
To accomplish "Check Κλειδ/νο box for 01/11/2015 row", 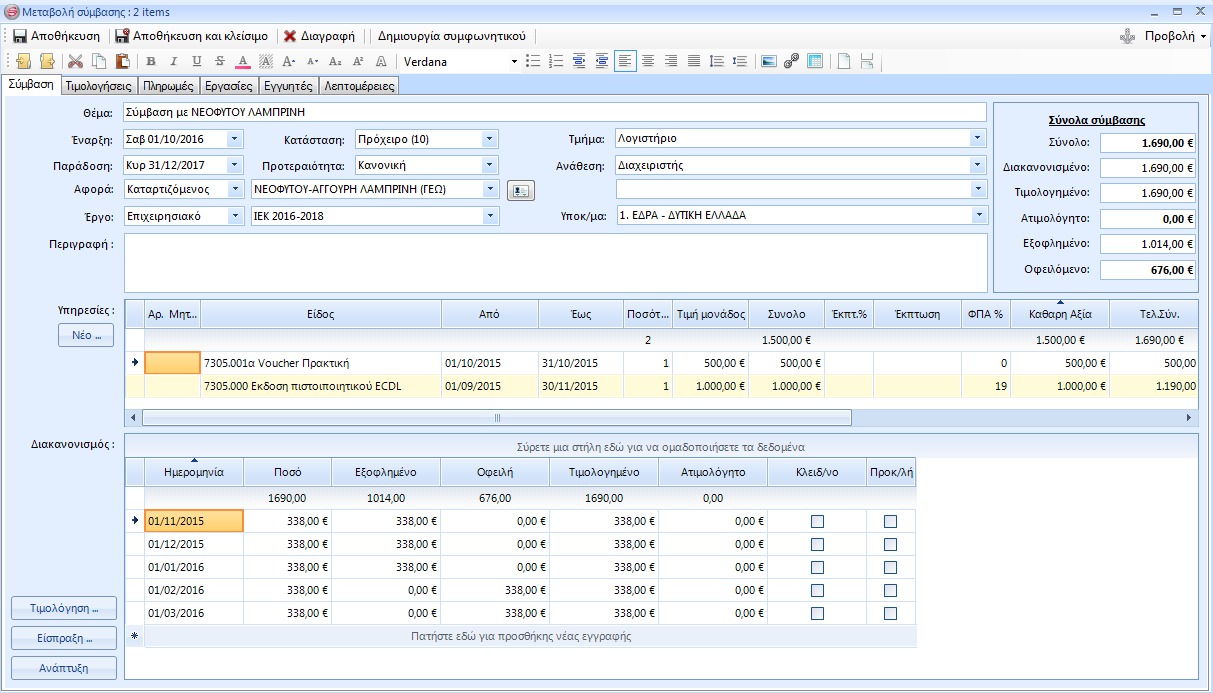I will [x=817, y=521].
